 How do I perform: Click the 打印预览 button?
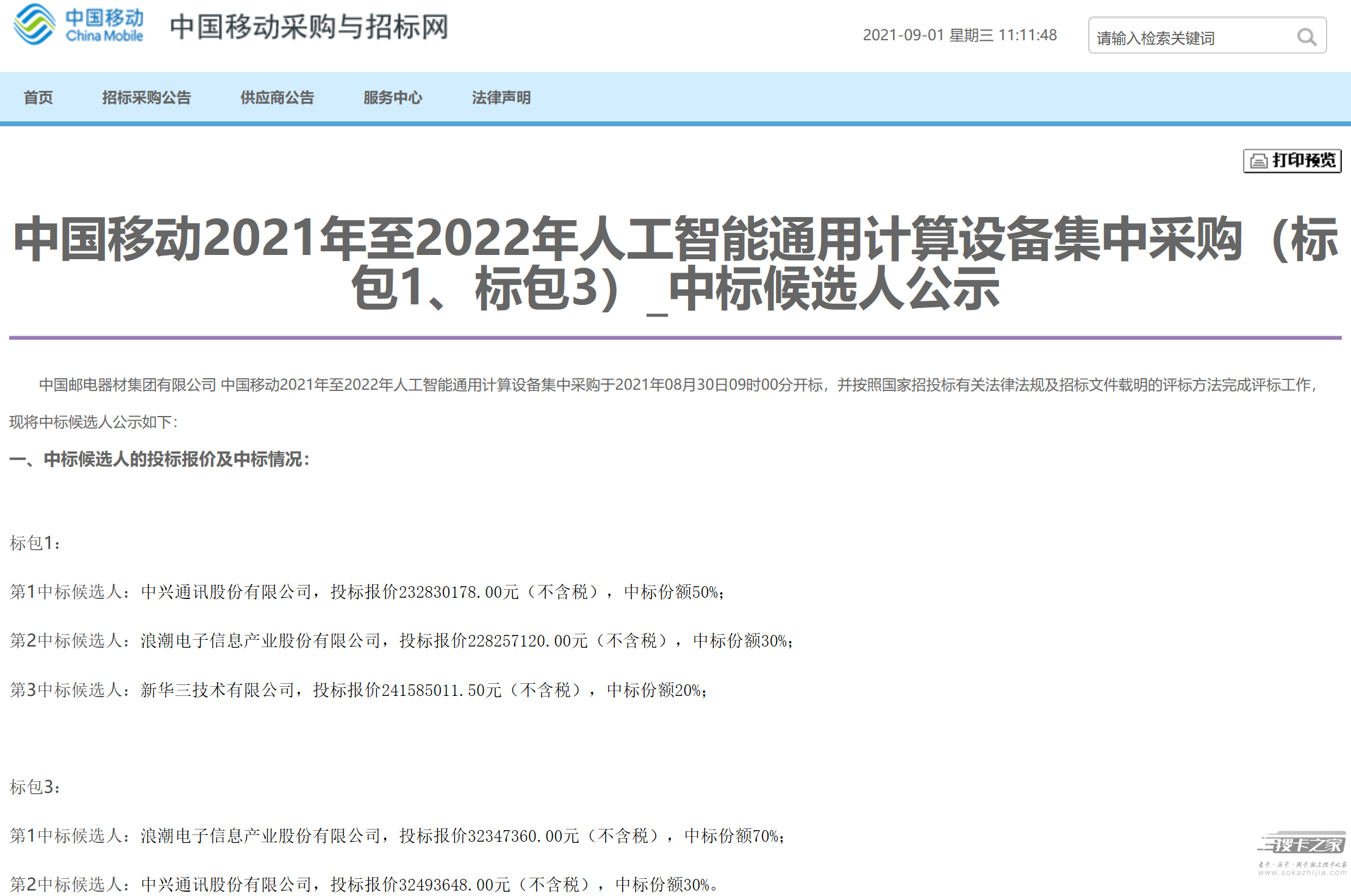click(1292, 161)
